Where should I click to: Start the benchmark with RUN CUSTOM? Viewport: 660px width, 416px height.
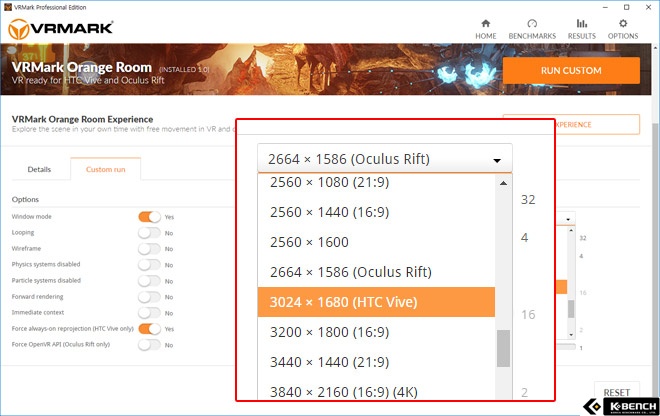[571, 71]
